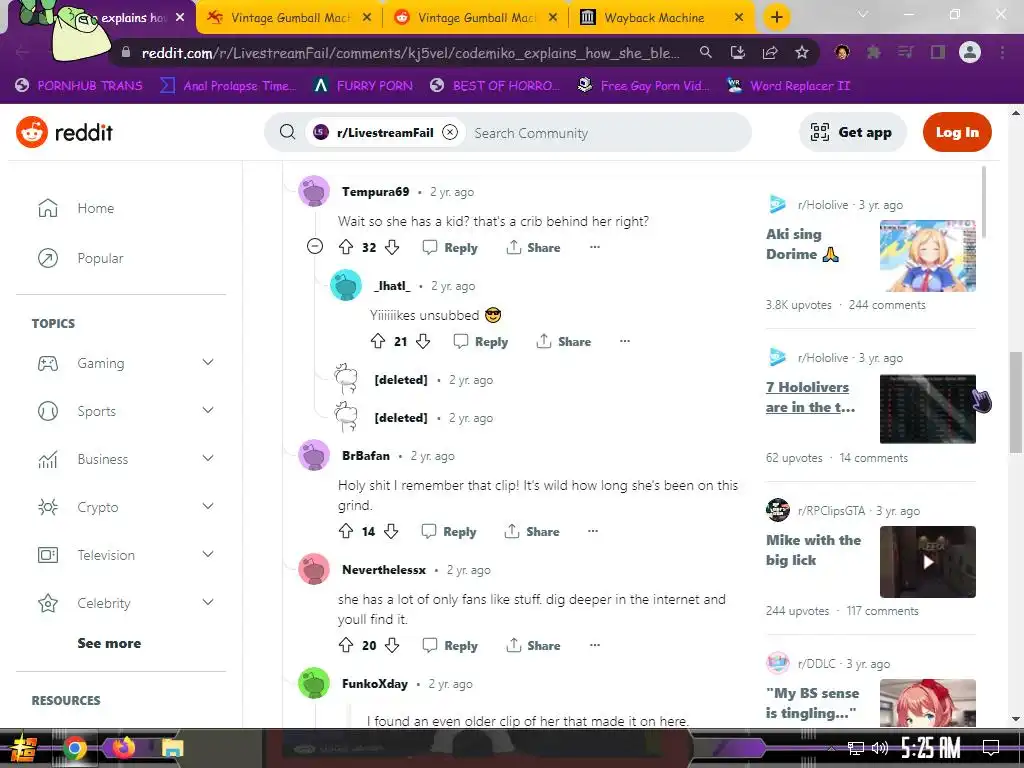Click Log In button
Viewport: 1024px width, 768px height.
957,133
